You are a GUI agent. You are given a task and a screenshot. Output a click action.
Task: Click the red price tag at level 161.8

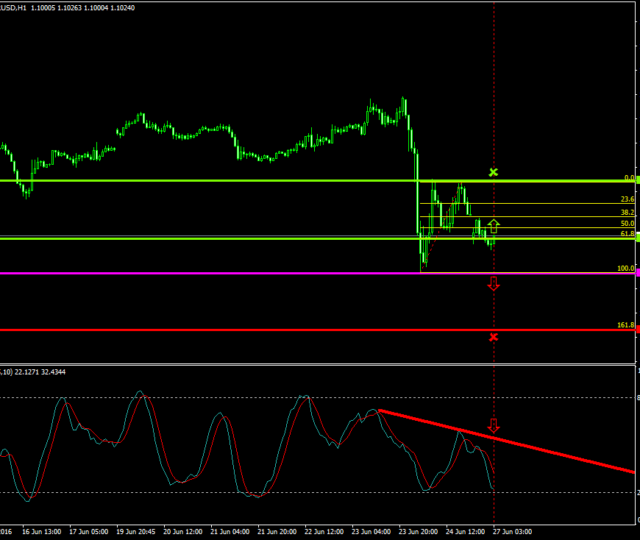pyautogui.click(x=637, y=329)
